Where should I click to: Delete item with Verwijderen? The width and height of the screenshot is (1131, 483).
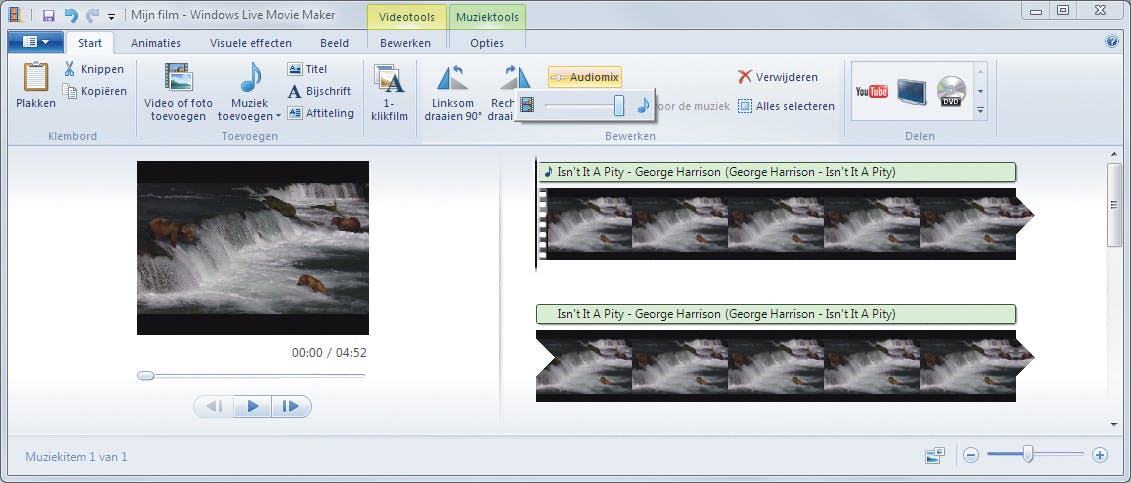click(x=778, y=76)
